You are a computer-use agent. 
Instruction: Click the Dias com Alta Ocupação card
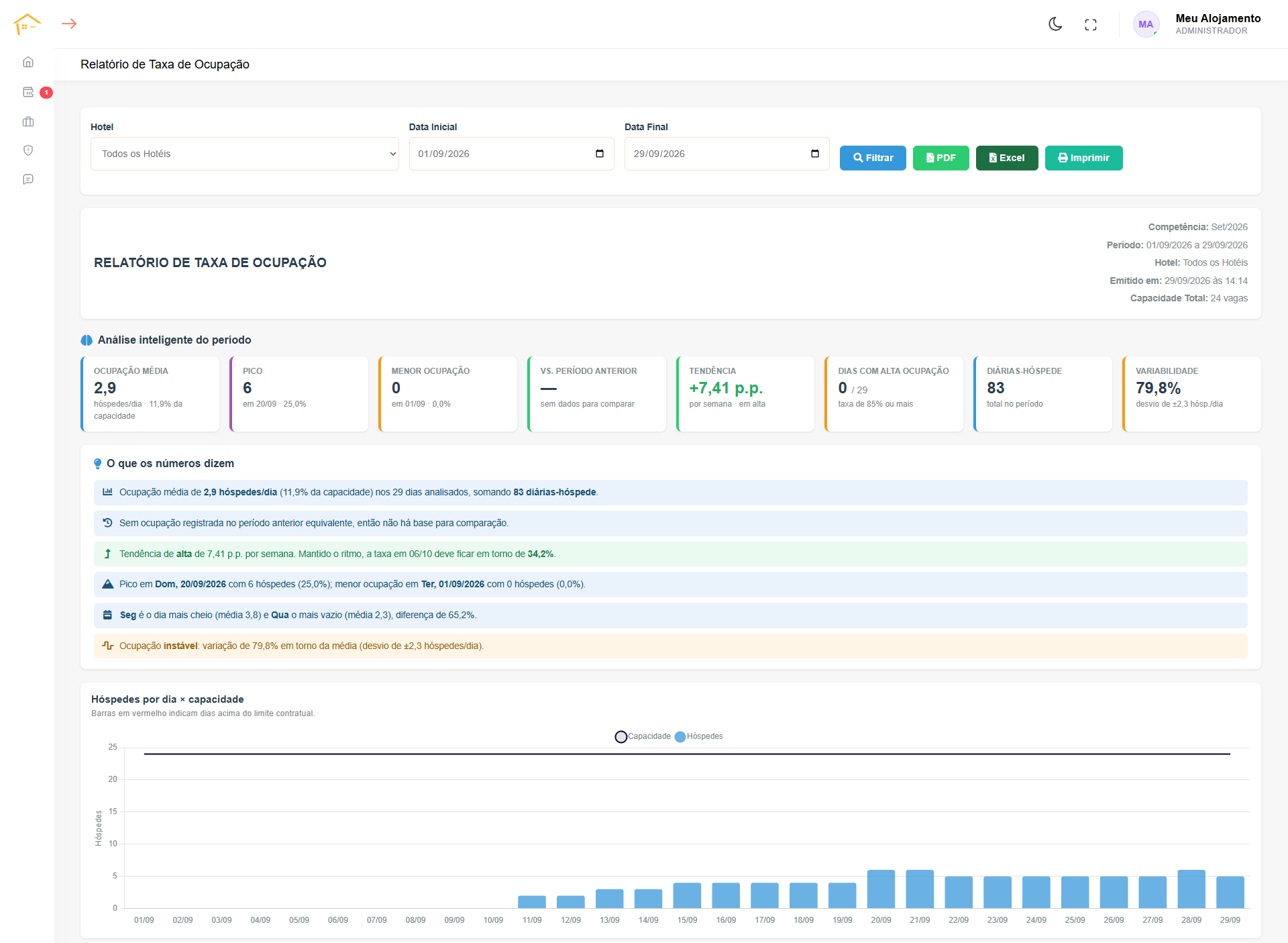pos(894,394)
